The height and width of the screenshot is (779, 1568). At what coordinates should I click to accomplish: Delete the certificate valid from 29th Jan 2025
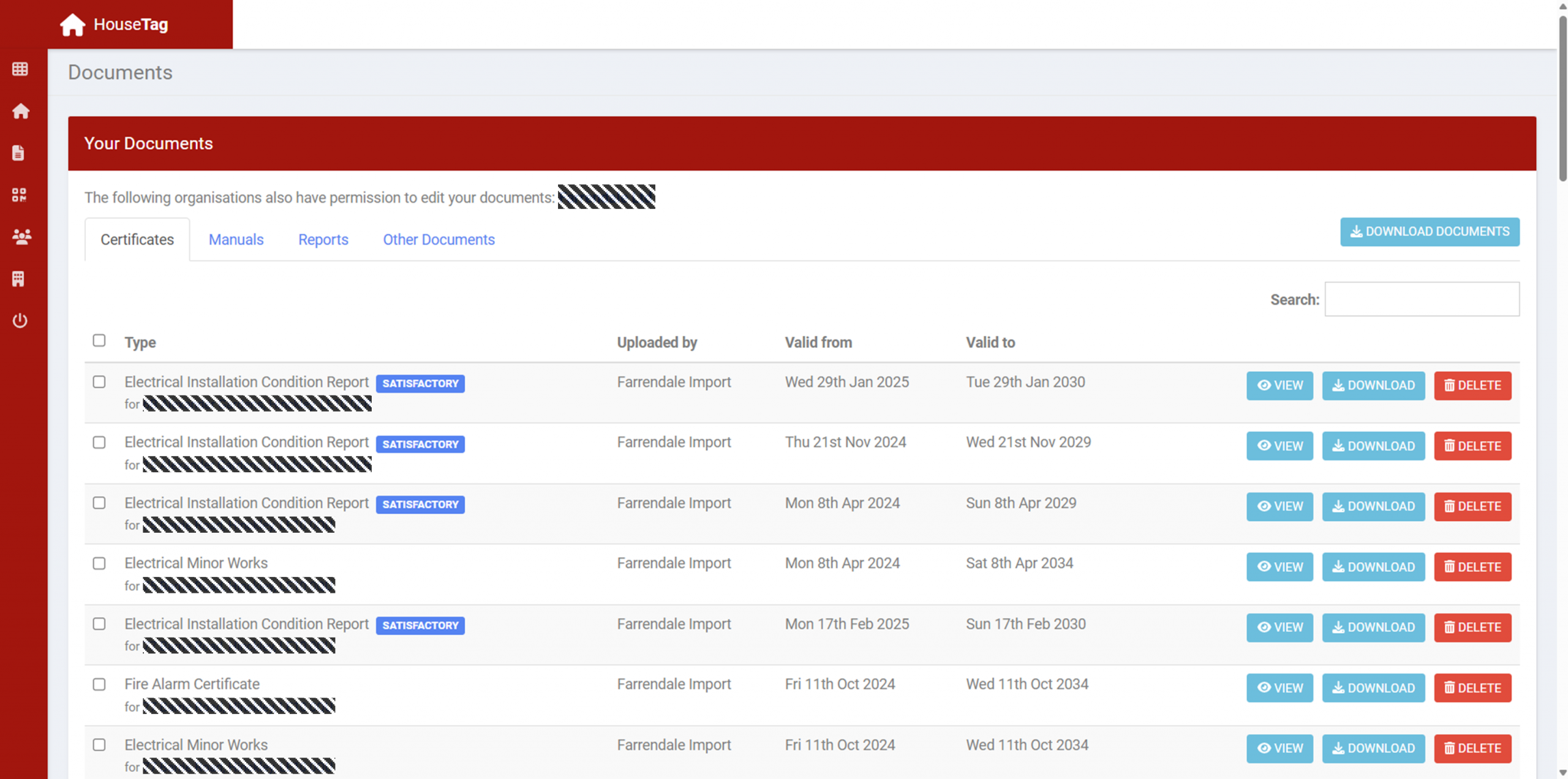pyautogui.click(x=1472, y=386)
